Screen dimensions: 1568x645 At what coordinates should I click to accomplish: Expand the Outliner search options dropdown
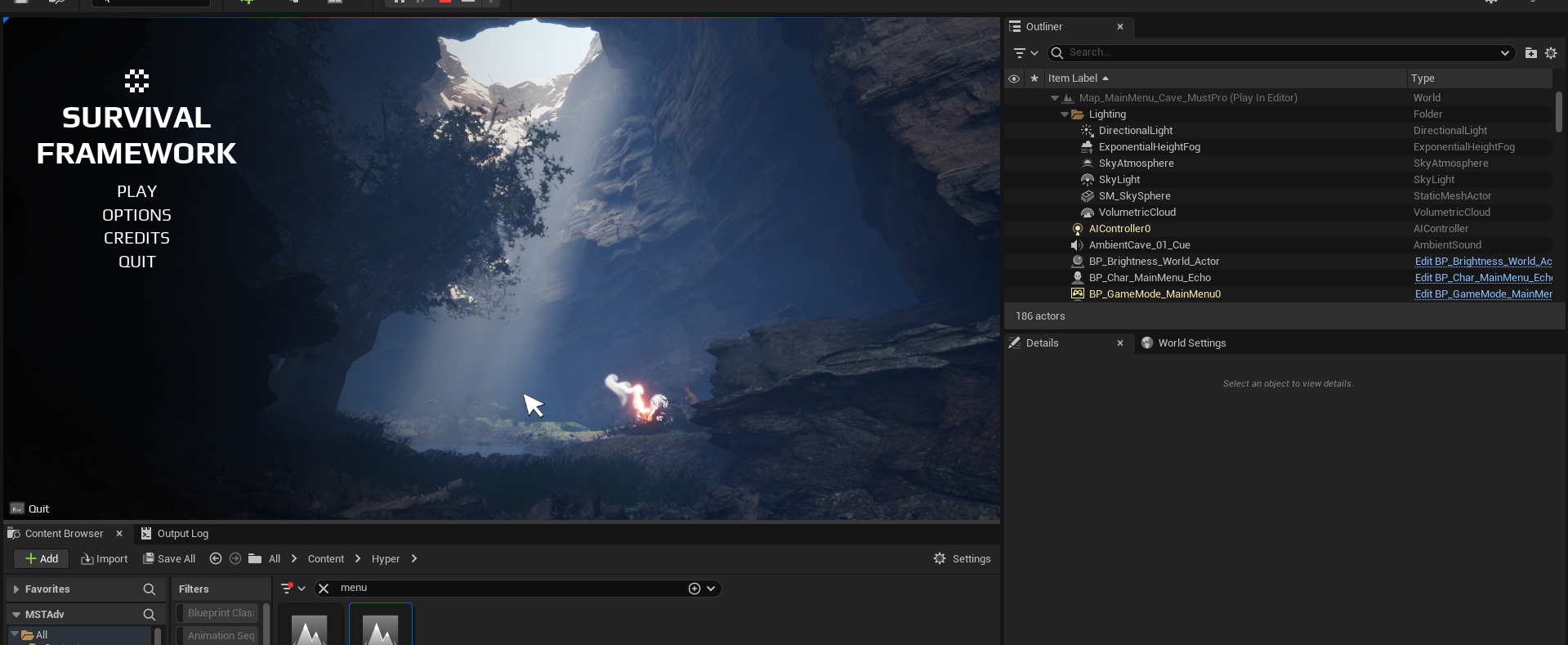(x=1504, y=53)
